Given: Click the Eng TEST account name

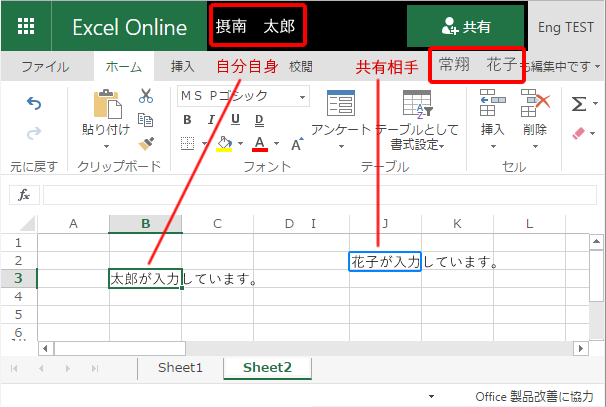Looking at the screenshot, I should pos(566,27).
